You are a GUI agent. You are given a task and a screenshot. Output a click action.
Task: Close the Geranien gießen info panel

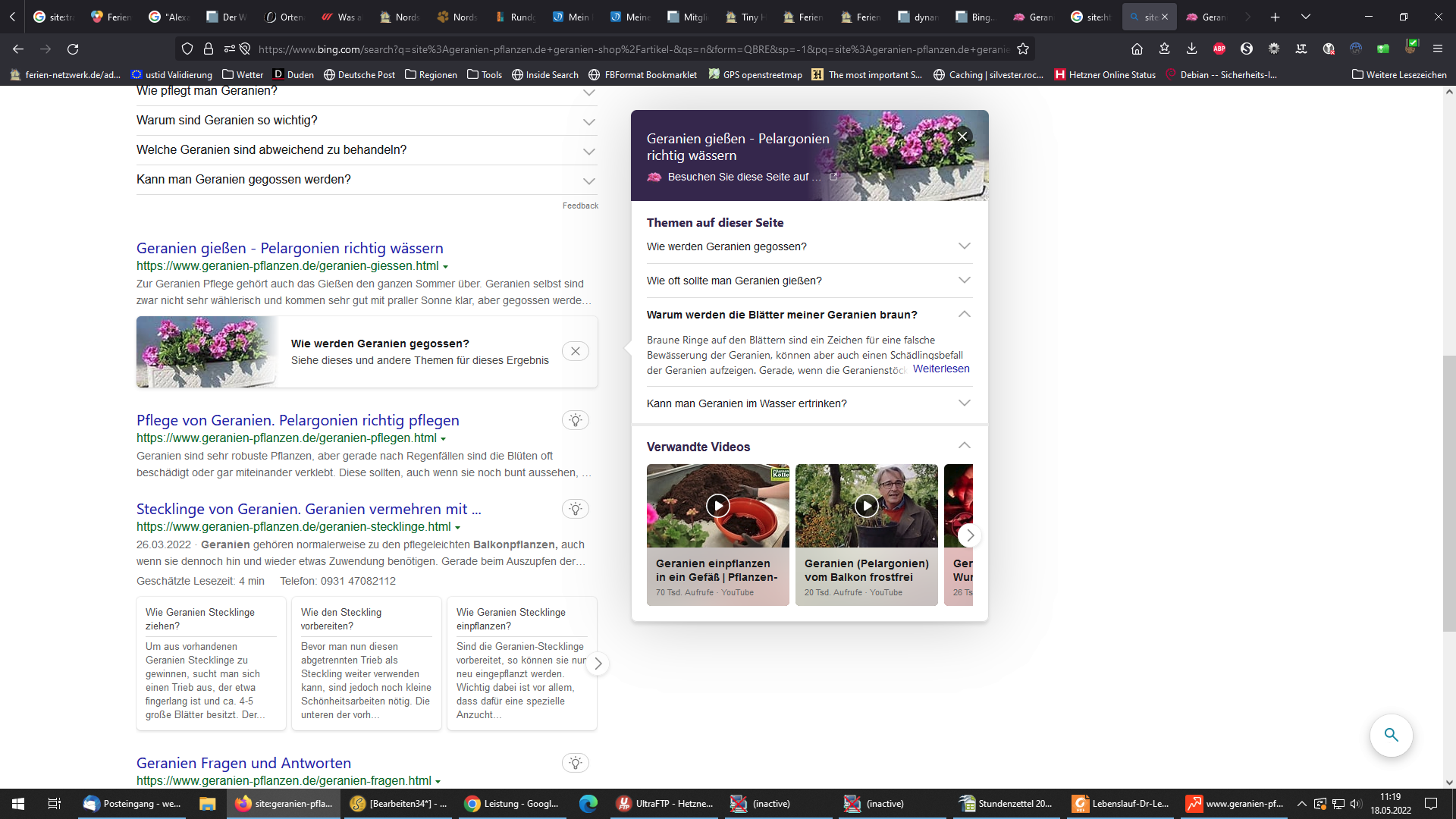pos(962,136)
